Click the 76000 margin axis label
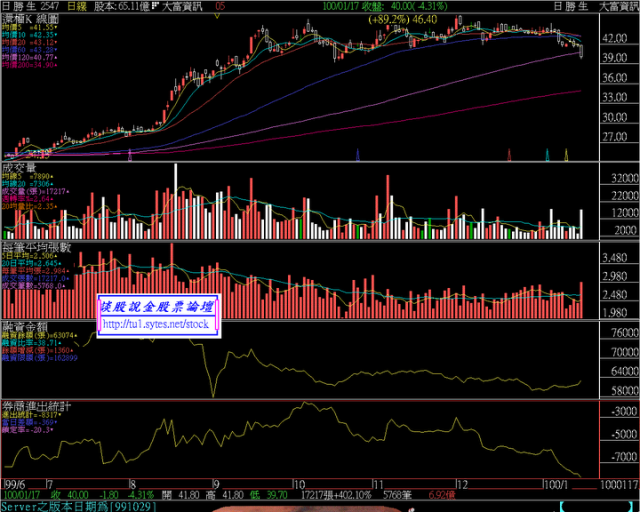Viewport: 640px width, 512px height. pyautogui.click(x=624, y=332)
